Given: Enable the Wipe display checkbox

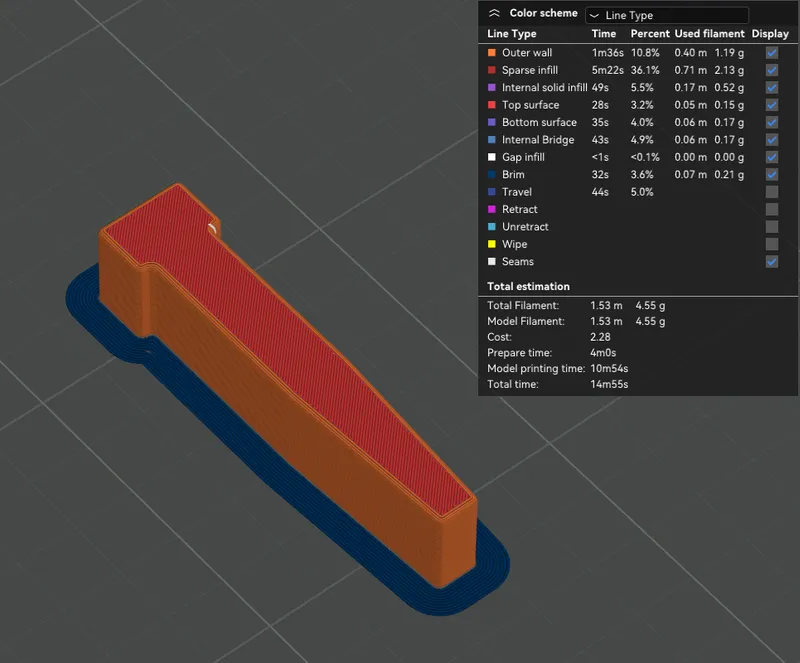Looking at the screenshot, I should (x=771, y=244).
